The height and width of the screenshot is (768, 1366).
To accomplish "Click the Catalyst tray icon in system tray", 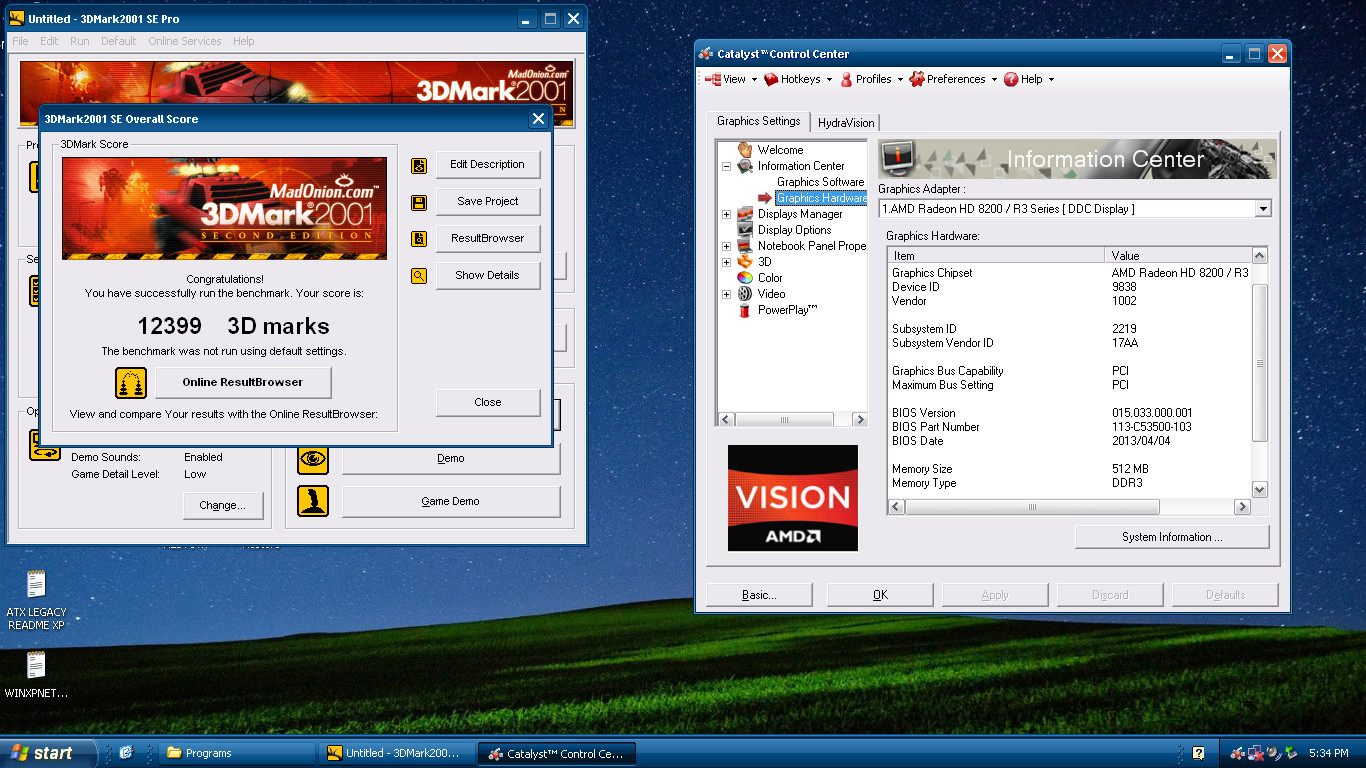I will [1239, 753].
